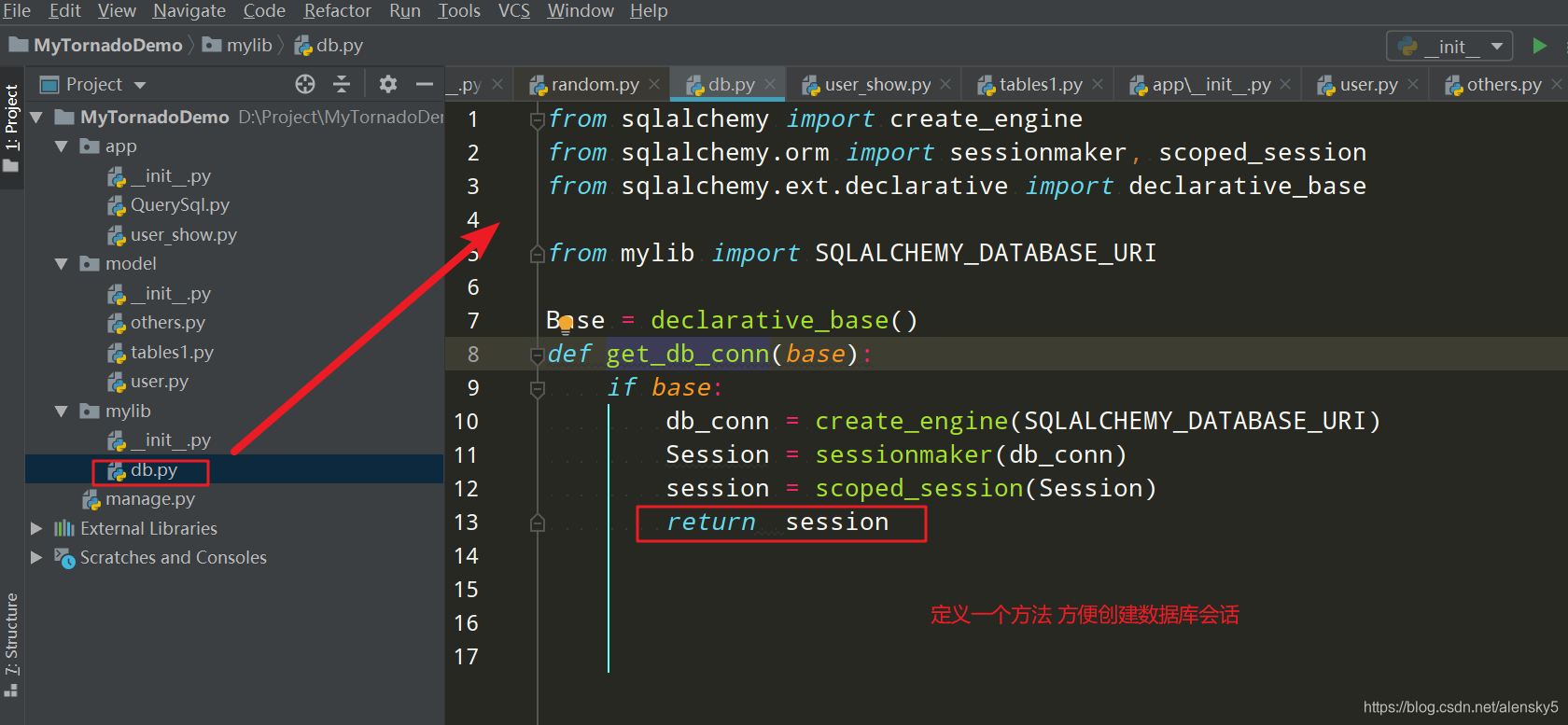Click the collapse all icon in Project panel

tap(342, 84)
